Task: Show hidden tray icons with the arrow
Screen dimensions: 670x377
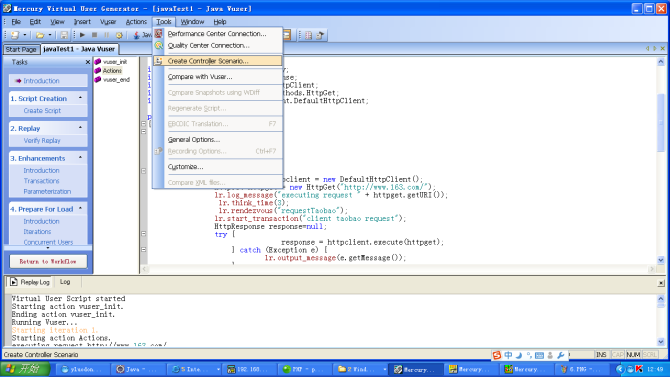Action: [620, 369]
